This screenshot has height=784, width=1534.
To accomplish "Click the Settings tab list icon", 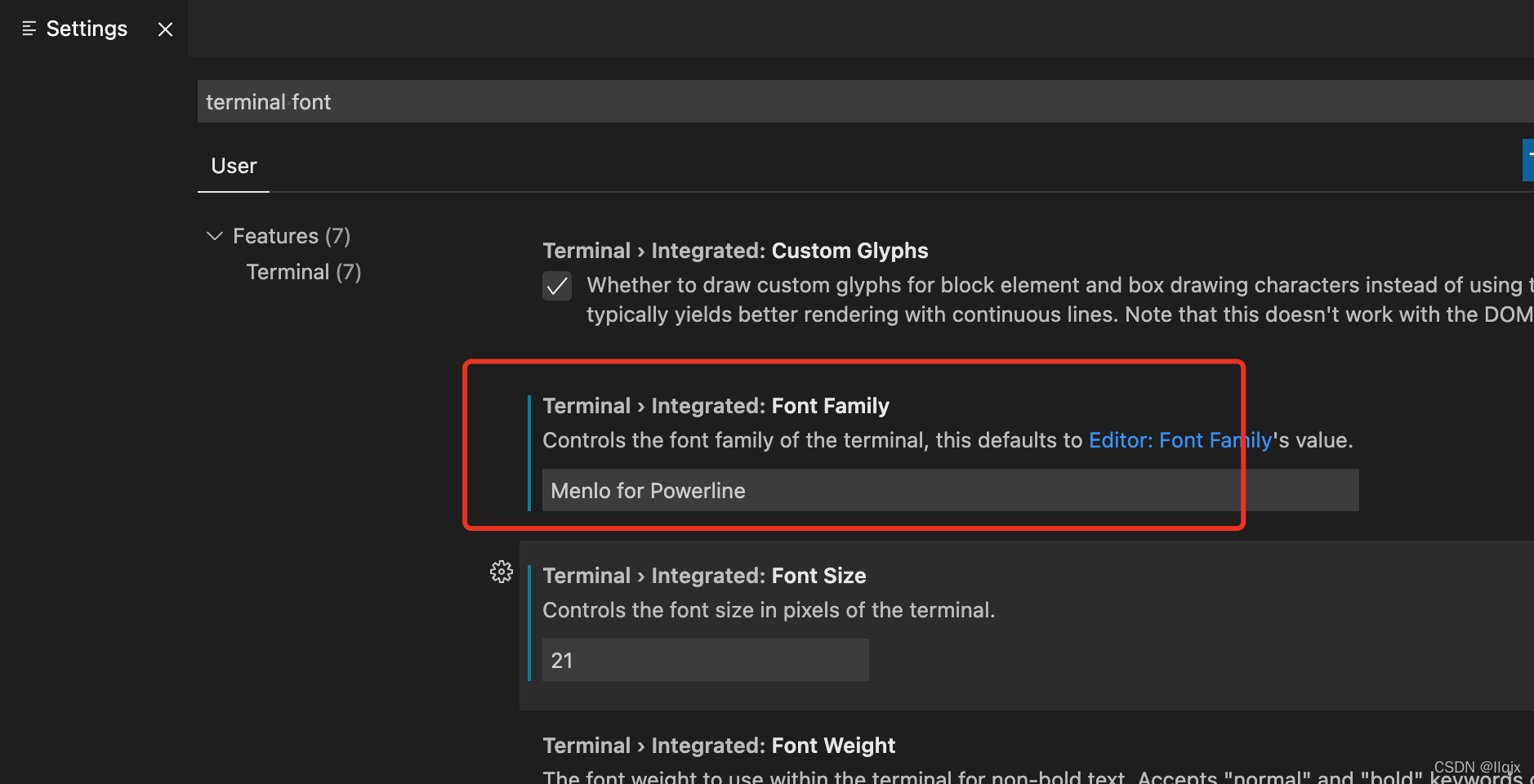I will [x=29, y=29].
